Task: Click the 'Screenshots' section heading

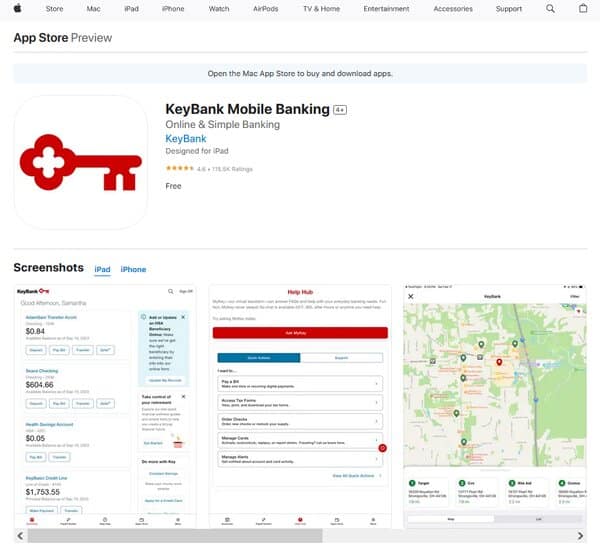Action: click(49, 267)
